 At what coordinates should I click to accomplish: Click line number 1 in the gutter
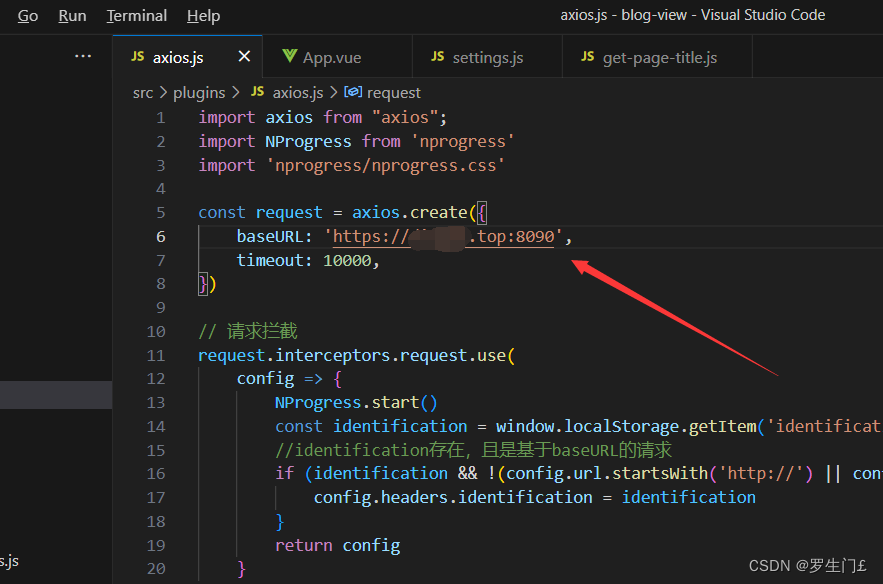tap(160, 118)
